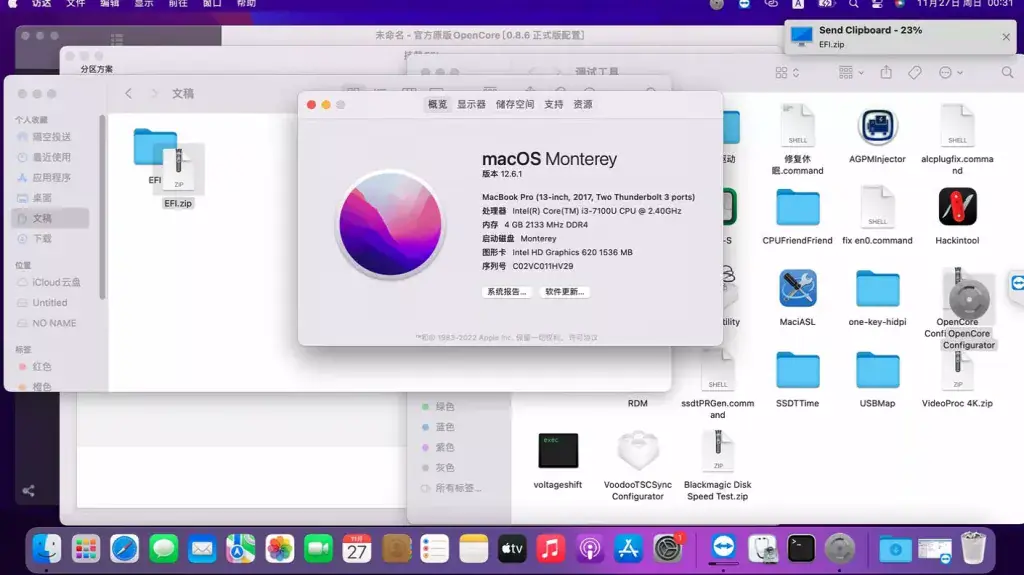Screen dimensions: 1024x575
Task: Select the SSDTTime folder
Action: point(797,370)
